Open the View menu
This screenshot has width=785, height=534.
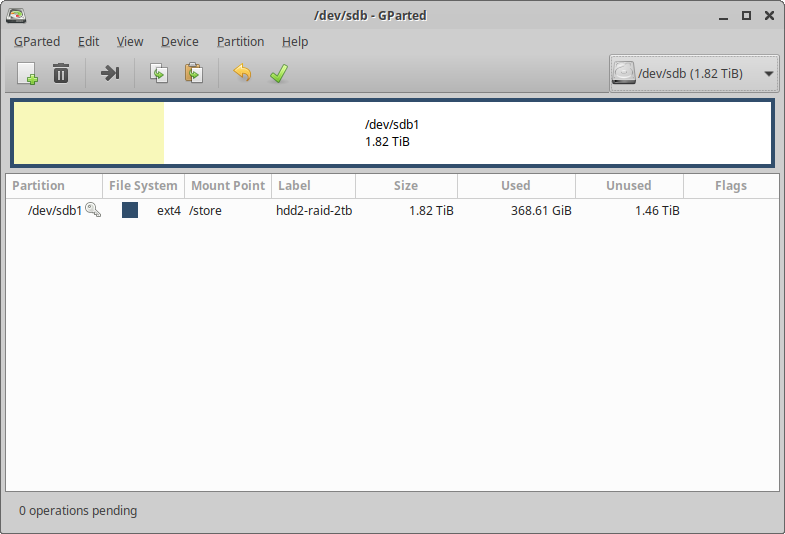[130, 42]
